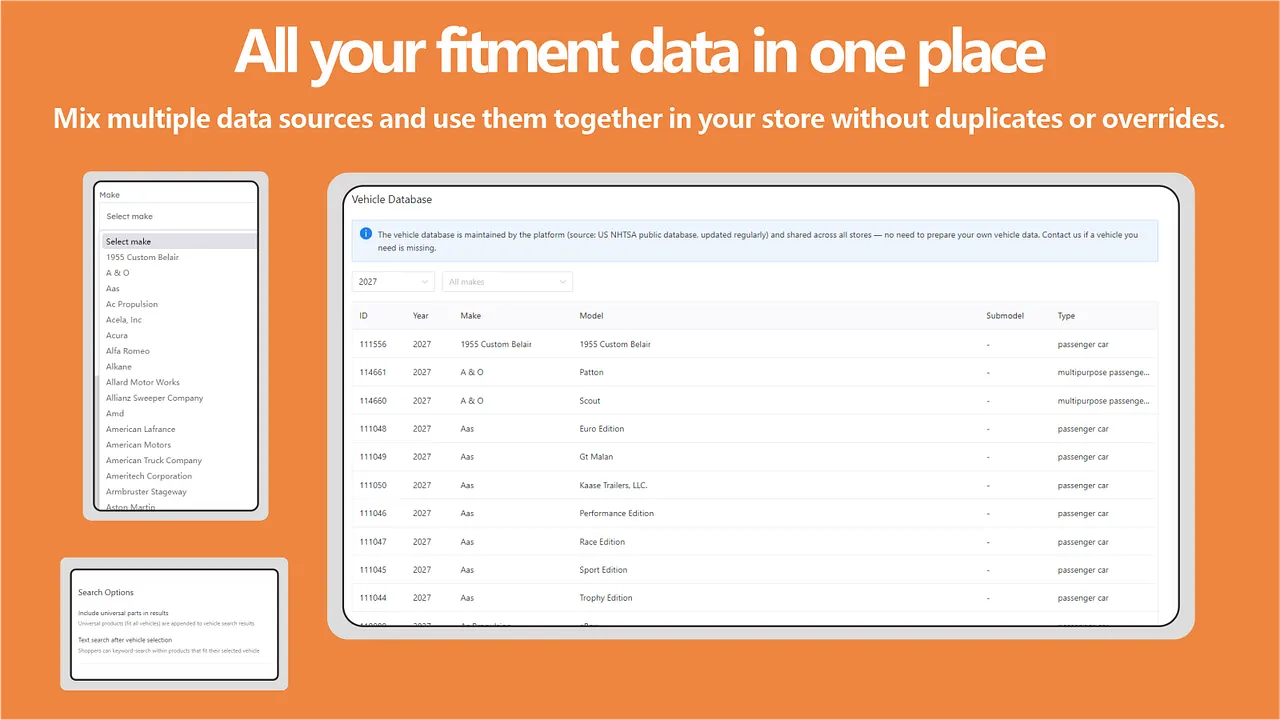
Task: Click vehicle ID 111556 in the table
Action: point(373,344)
